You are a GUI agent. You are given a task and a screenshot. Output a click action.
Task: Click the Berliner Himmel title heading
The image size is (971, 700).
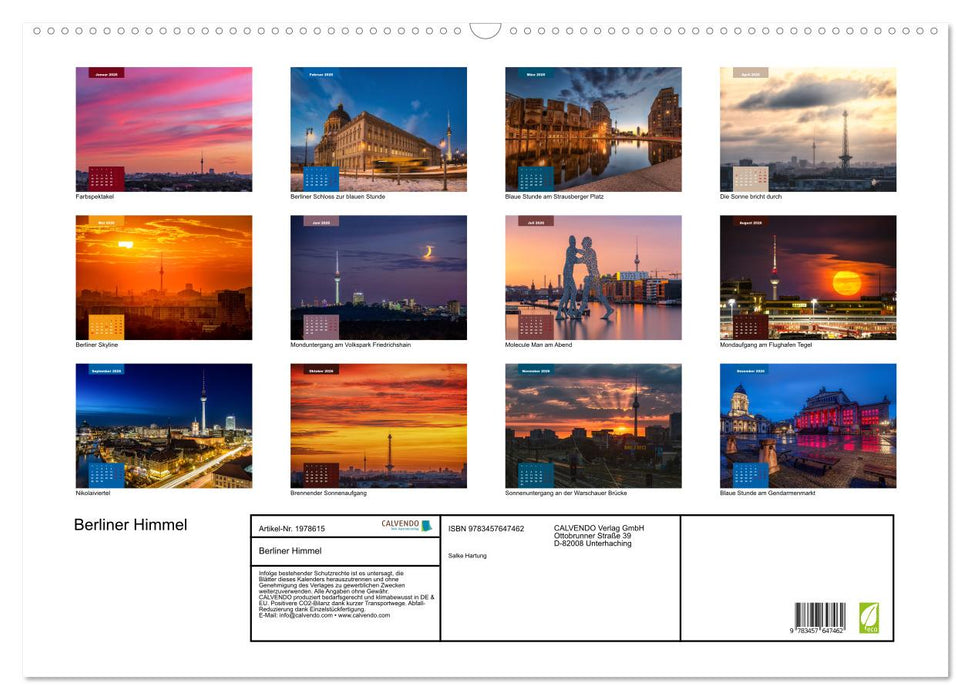130,524
